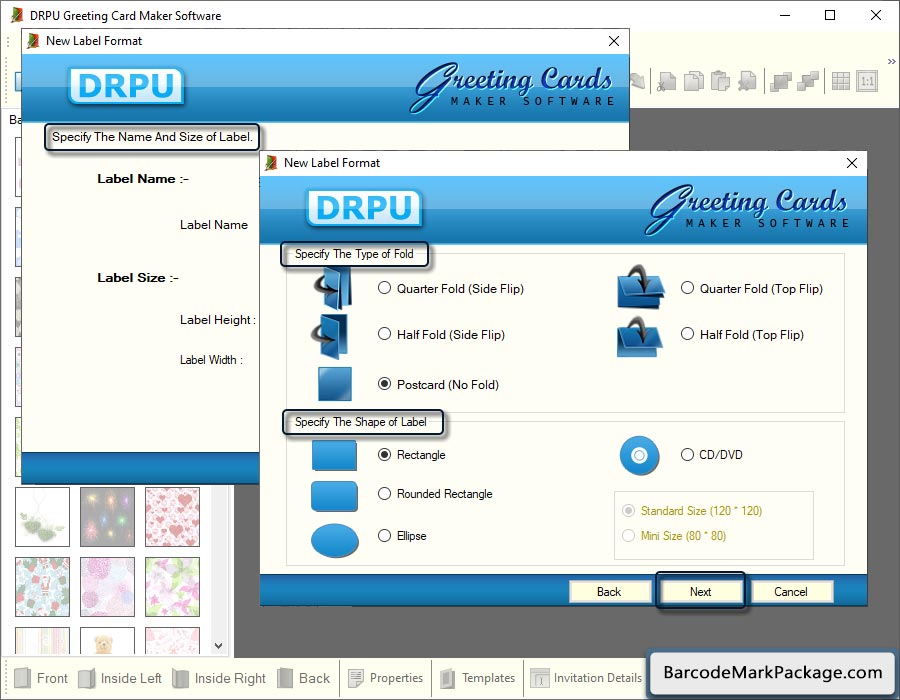Pick the green holly background thumbnail
This screenshot has width=900, height=700.
42,516
